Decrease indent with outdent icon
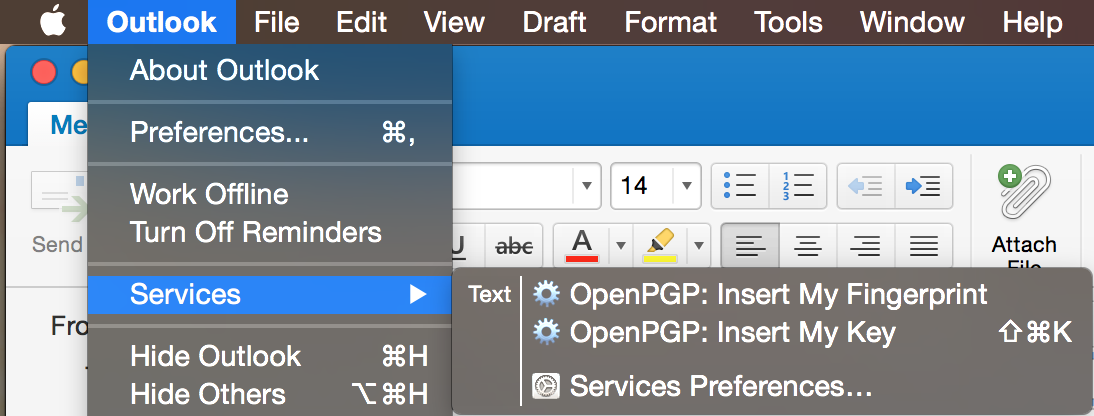1094x416 pixels. pyautogui.click(x=866, y=186)
